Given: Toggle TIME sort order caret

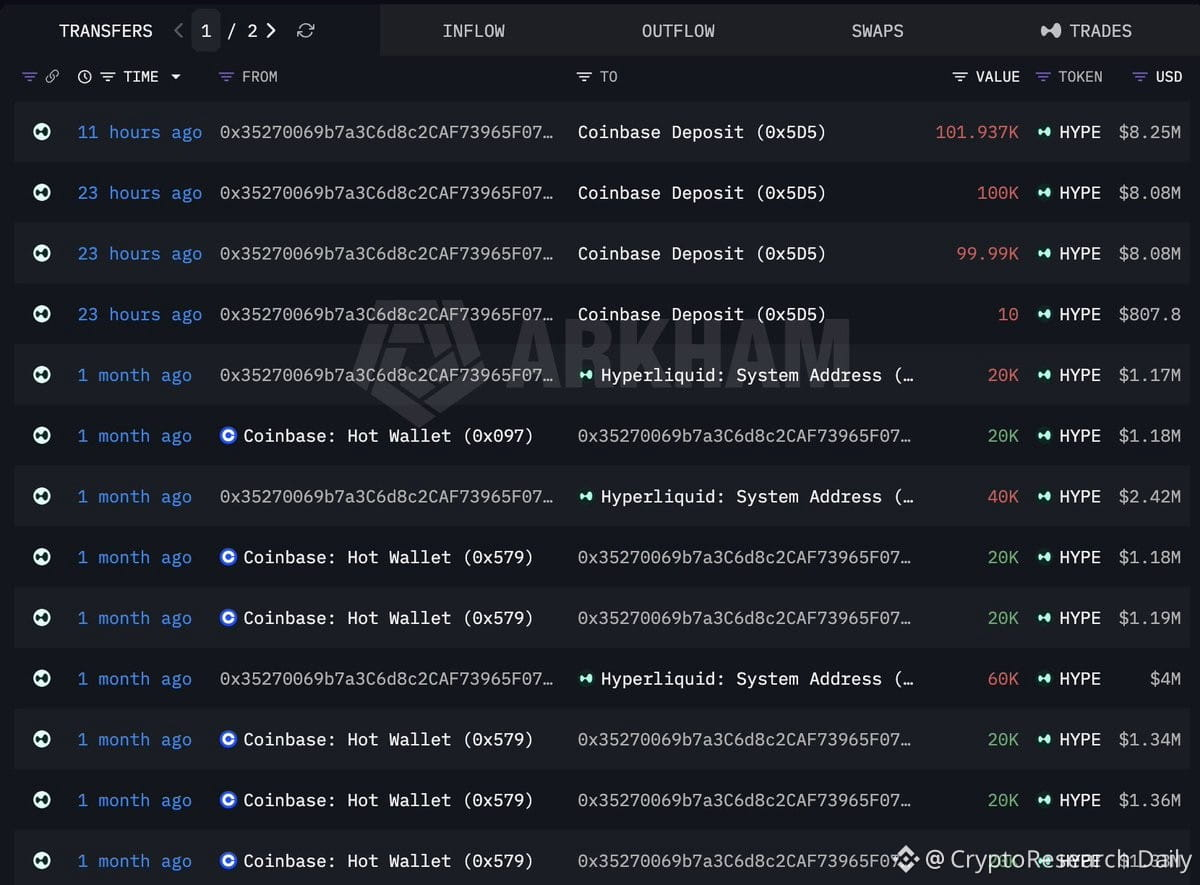Looking at the screenshot, I should click(x=176, y=77).
